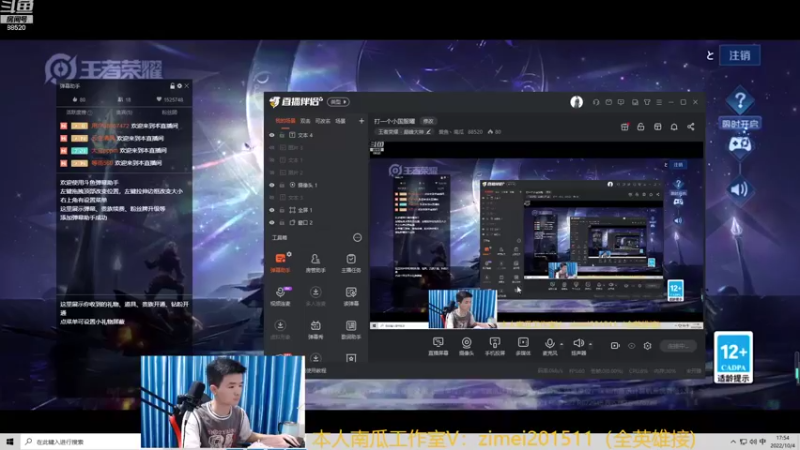This screenshot has height=450, width=800.
Task: Click the game's question mark help icon
Action: click(740, 101)
